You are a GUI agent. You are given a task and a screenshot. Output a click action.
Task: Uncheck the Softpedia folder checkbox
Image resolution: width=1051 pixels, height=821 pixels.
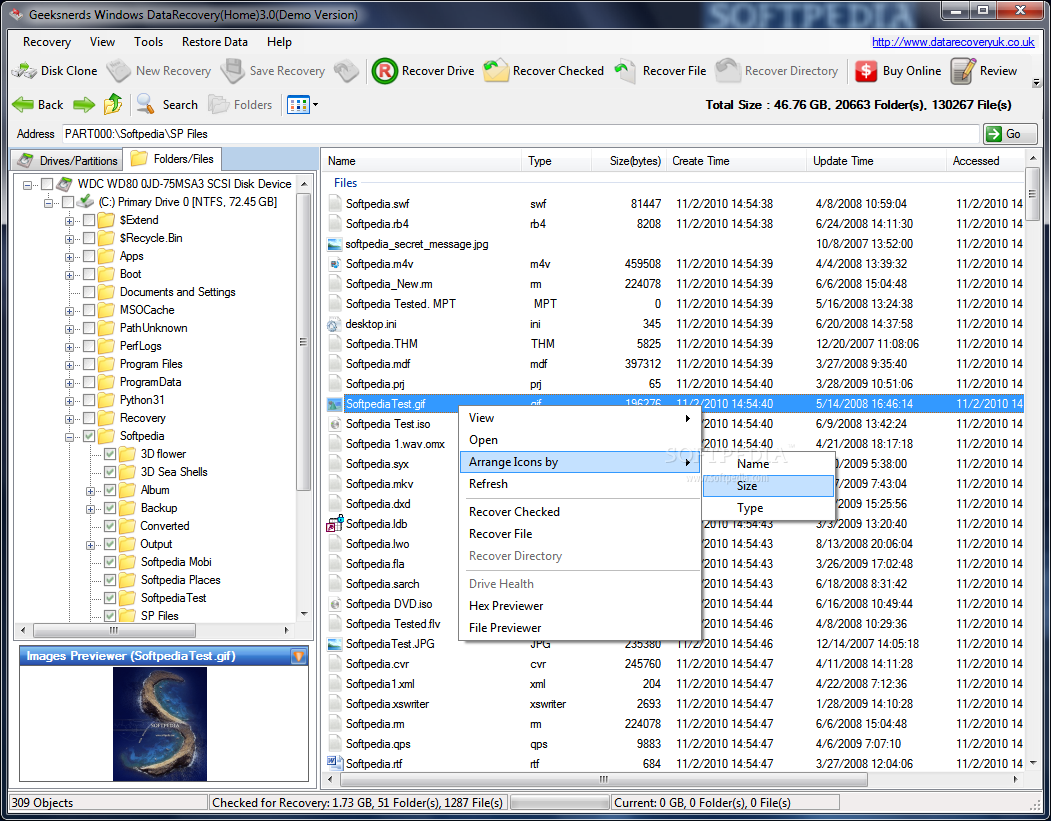88,436
